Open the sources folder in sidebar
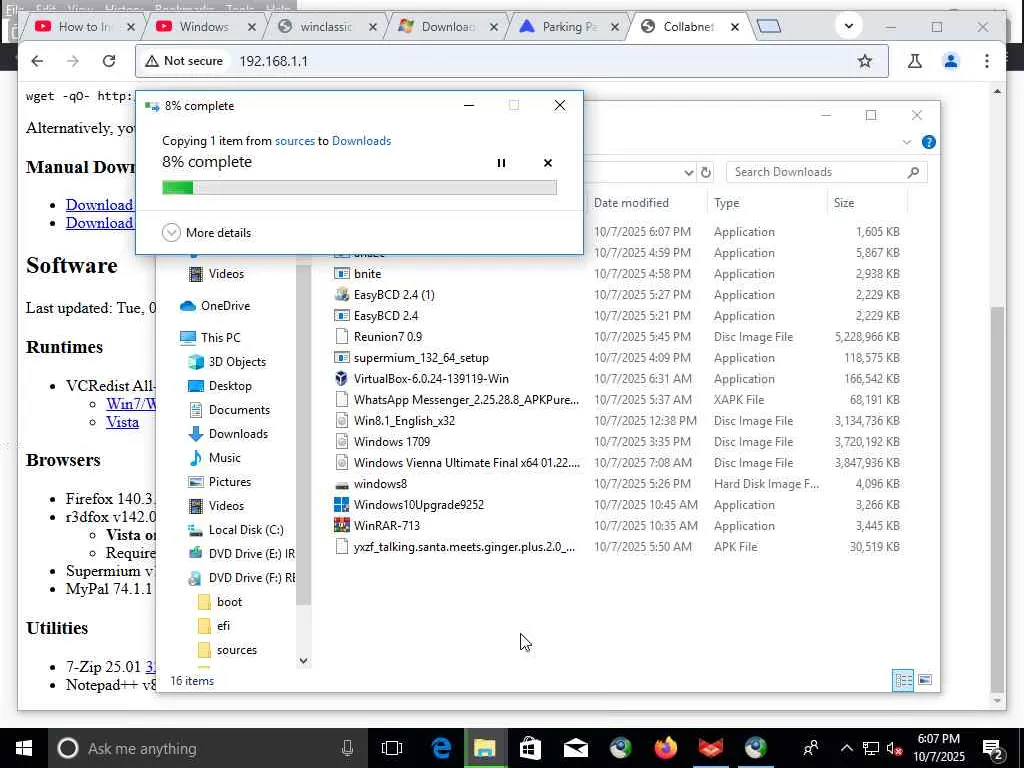Viewport: 1024px width, 768px height. 236,650
